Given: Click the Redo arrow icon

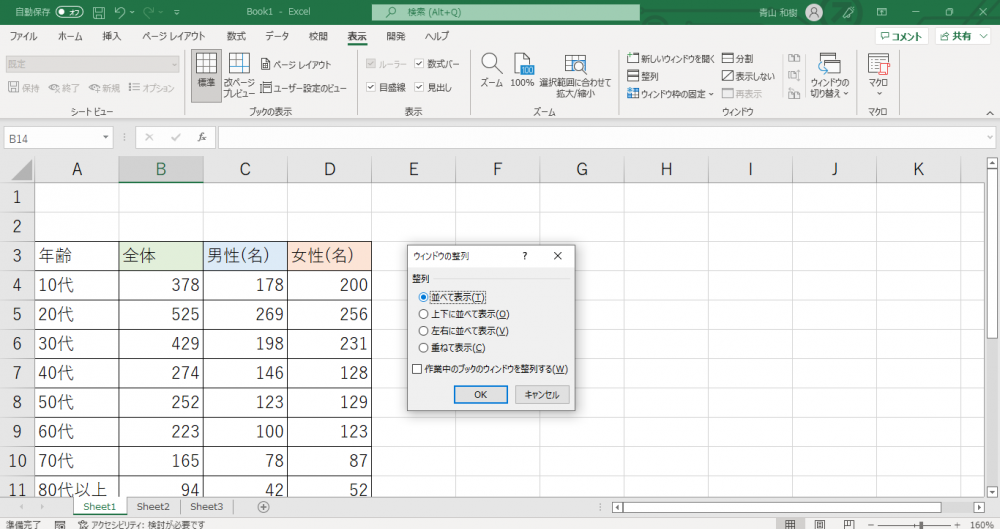Looking at the screenshot, I should [150, 12].
